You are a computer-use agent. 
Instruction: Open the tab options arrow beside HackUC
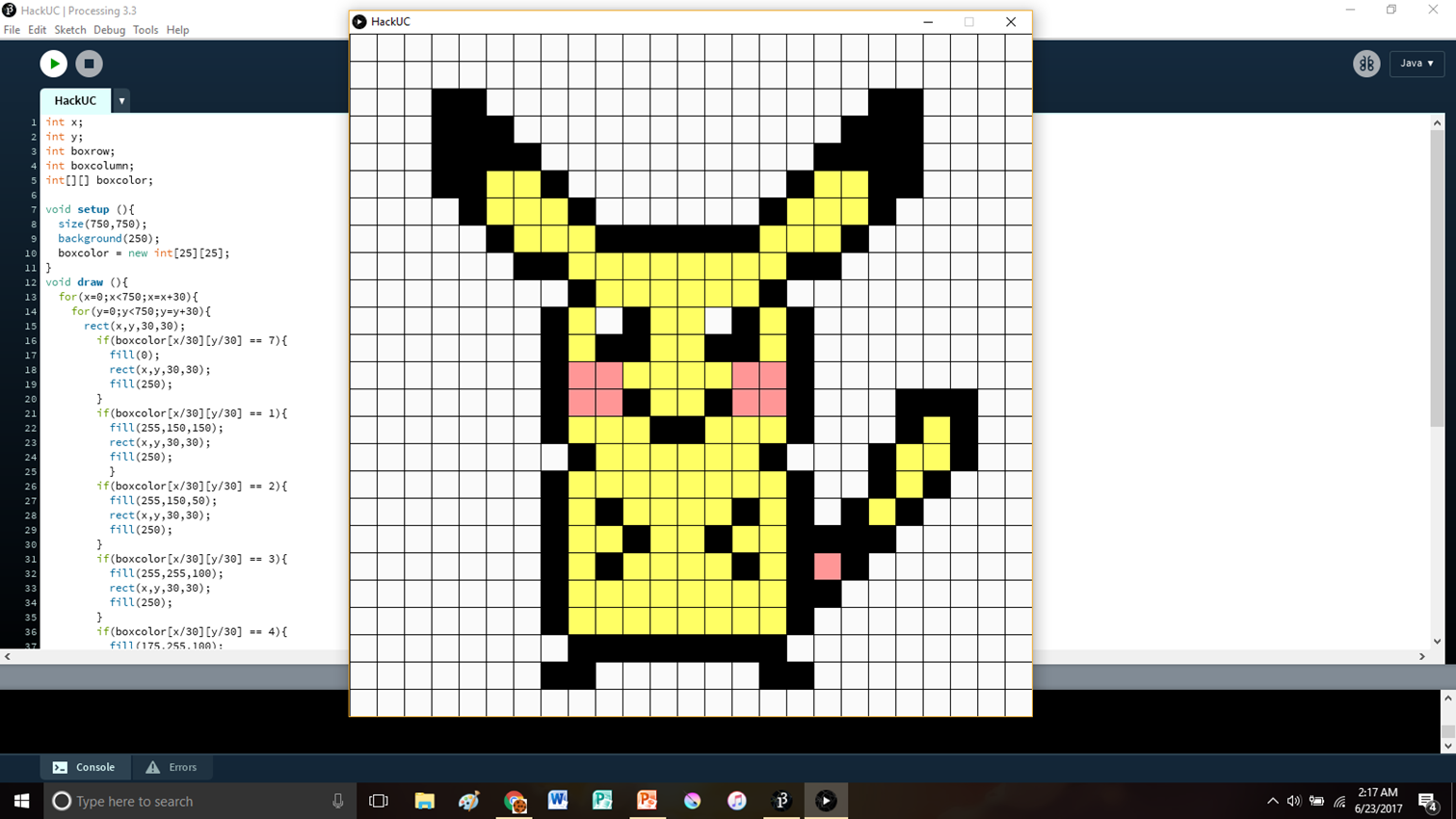(x=121, y=100)
